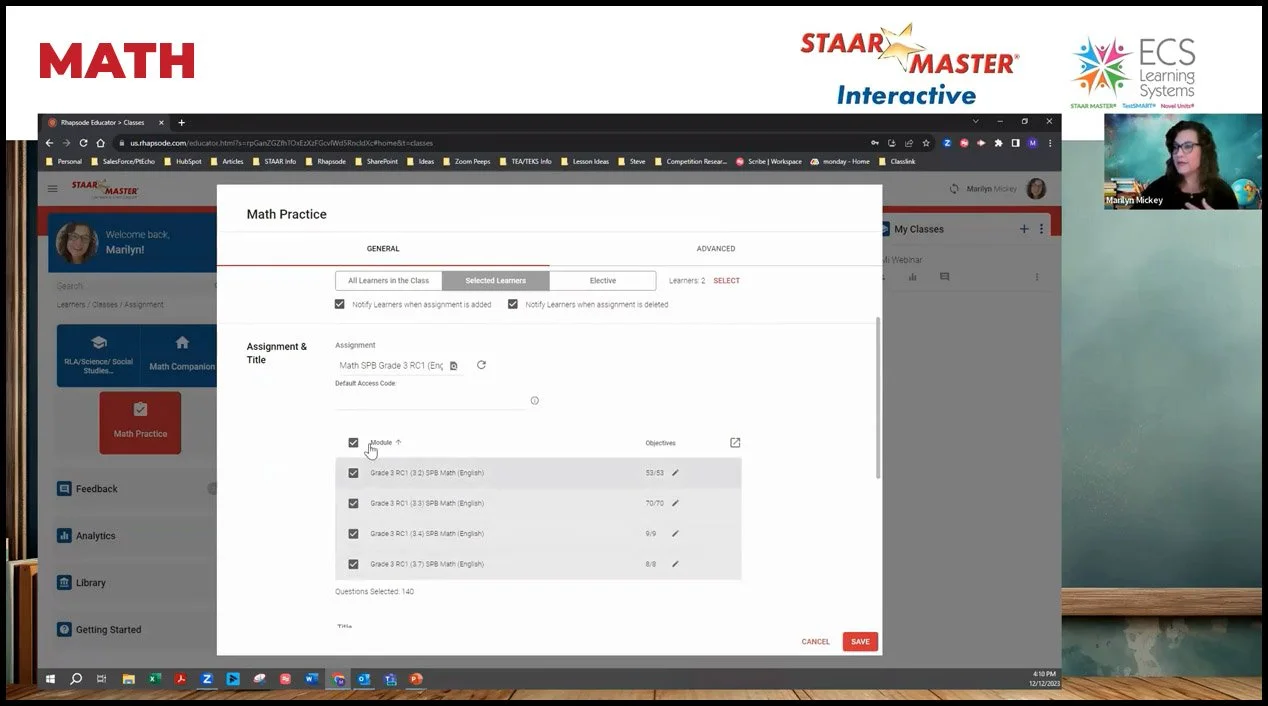Toggle the Module select-all checkbox
1268x706 pixels.
[x=353, y=442]
